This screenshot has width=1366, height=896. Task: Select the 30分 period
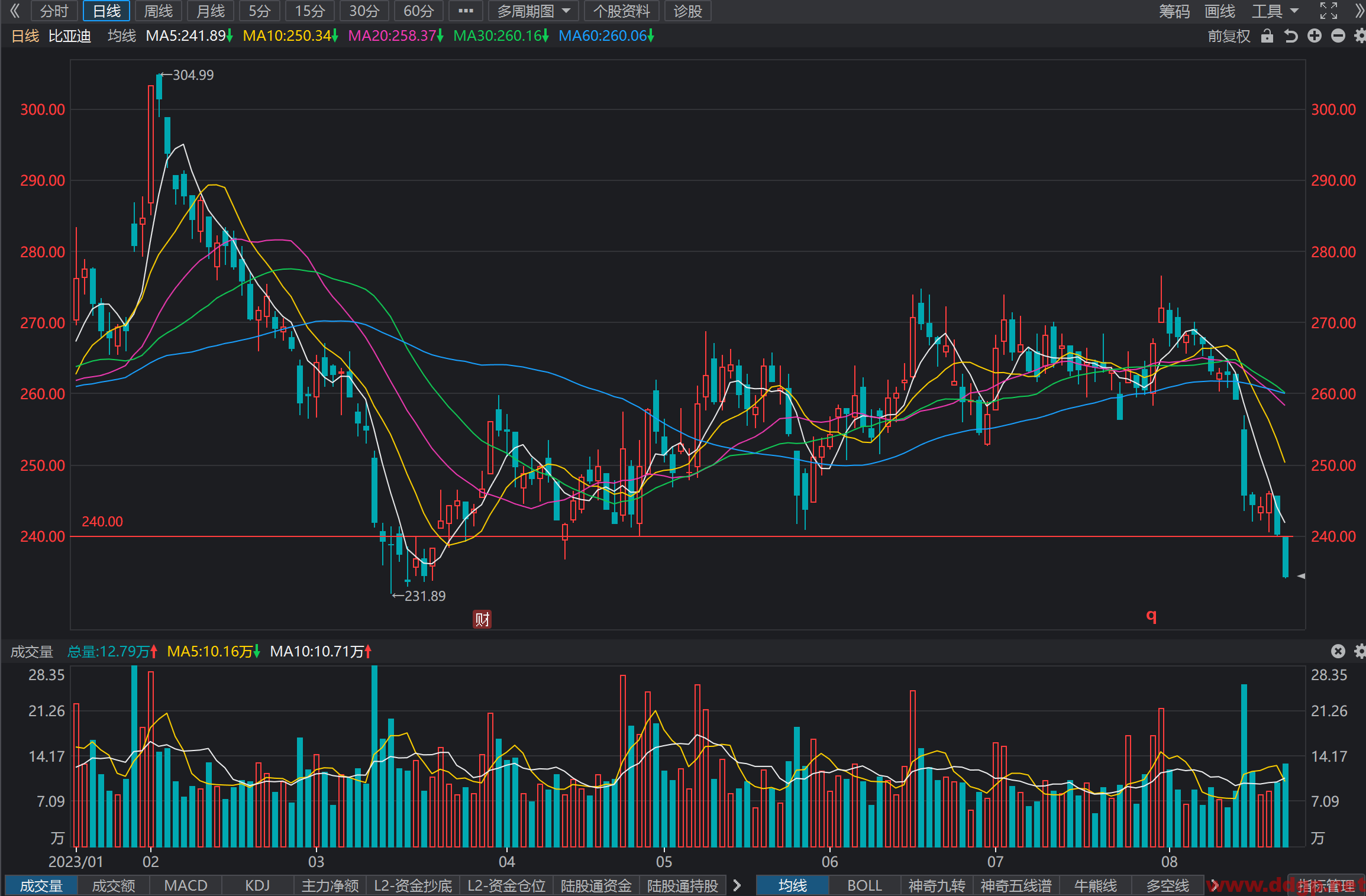364,11
